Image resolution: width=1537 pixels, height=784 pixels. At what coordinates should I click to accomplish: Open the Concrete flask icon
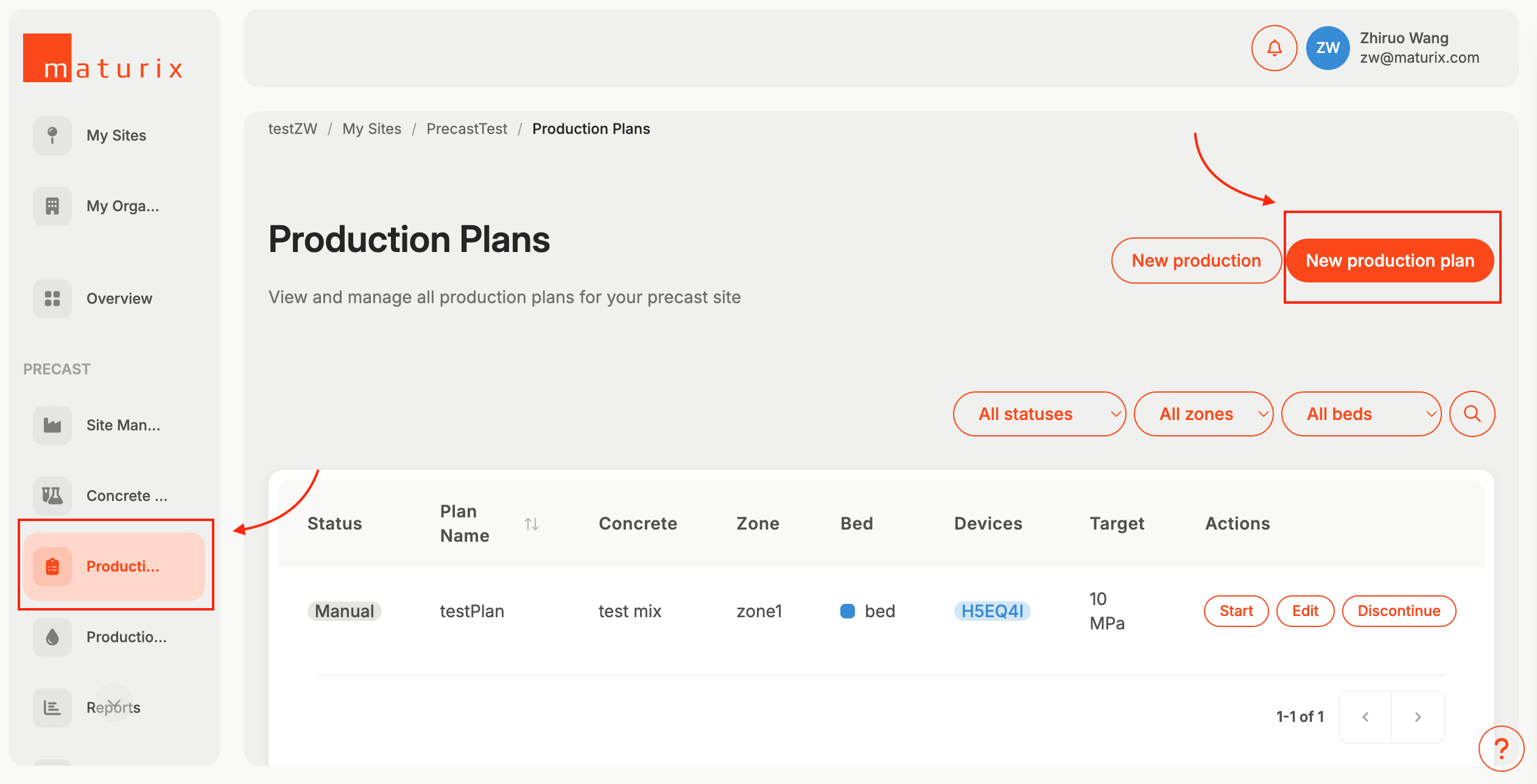(52, 495)
